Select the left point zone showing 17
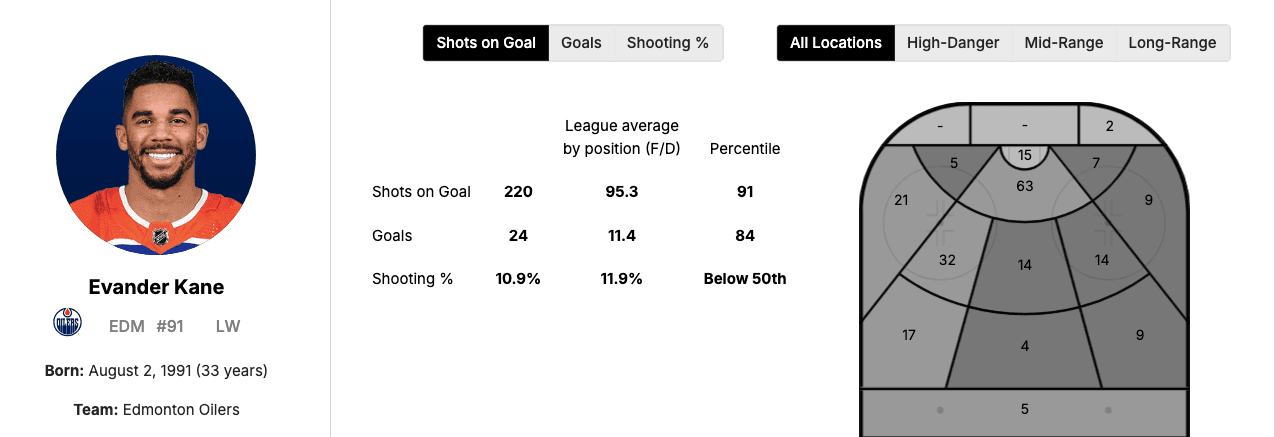Screen dimensions: 1275x437 coord(908,335)
